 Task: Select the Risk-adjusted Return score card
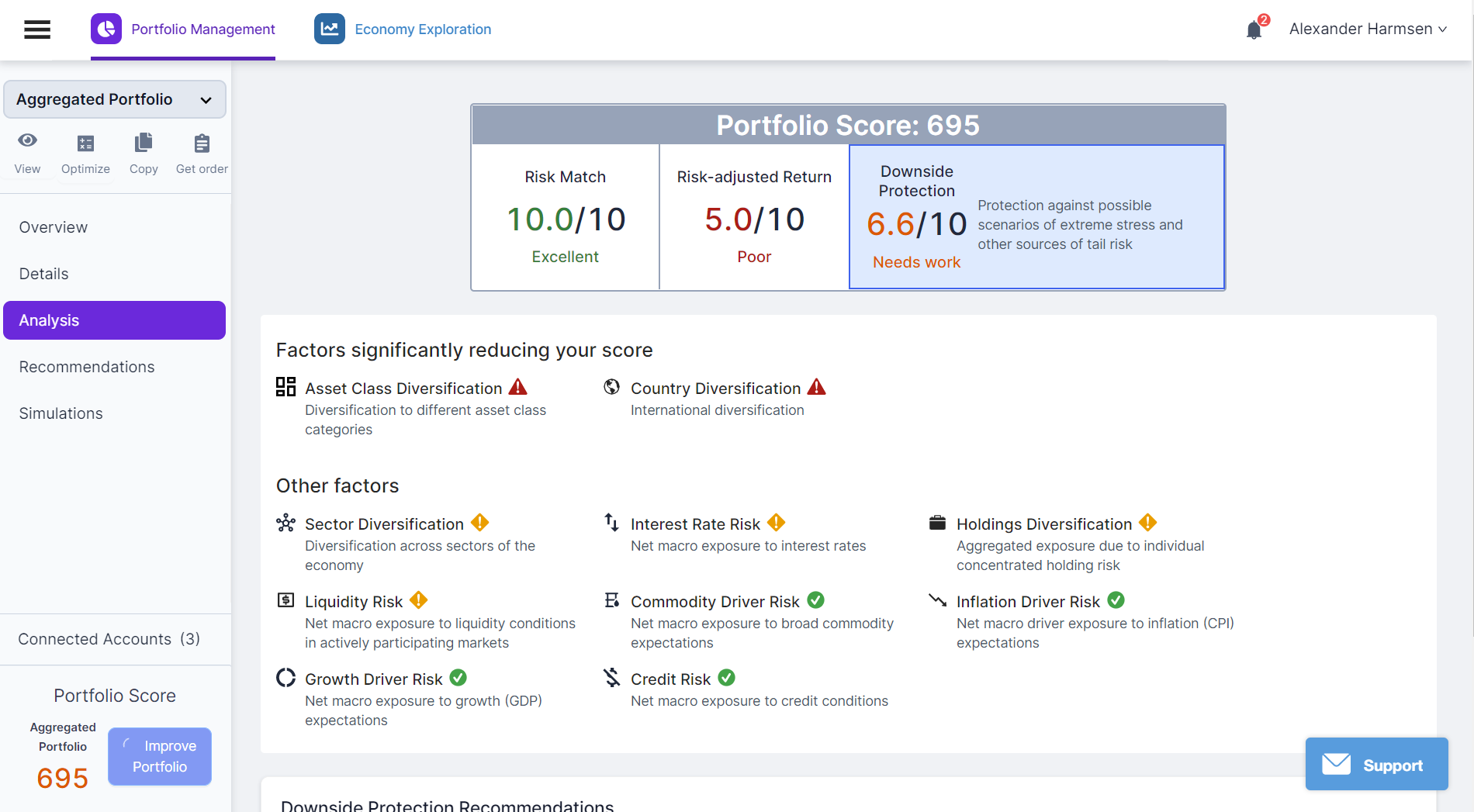[754, 217]
